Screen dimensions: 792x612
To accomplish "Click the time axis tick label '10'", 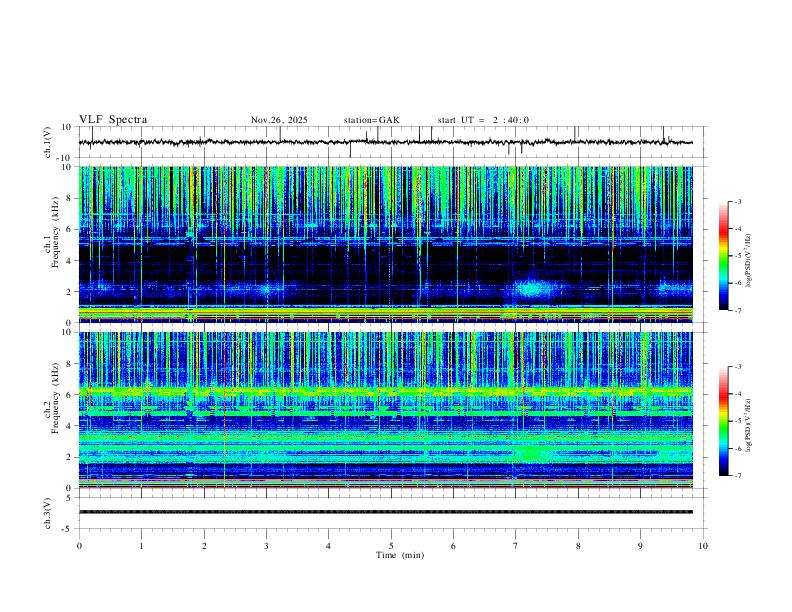I will [703, 546].
